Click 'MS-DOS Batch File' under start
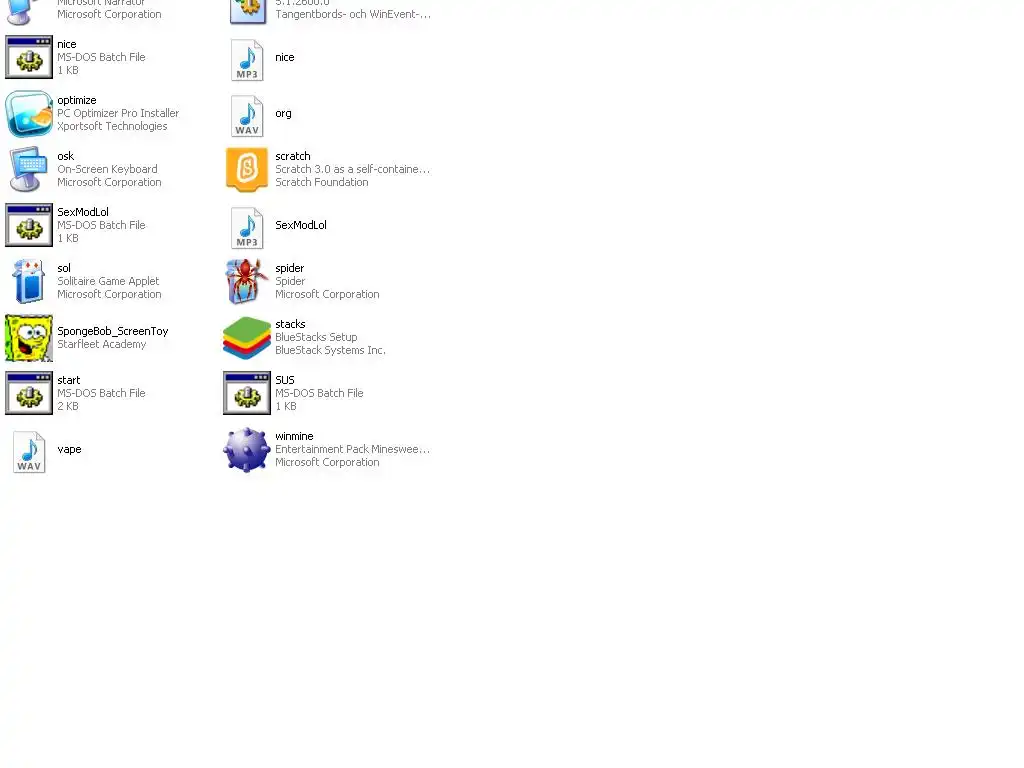 [x=101, y=393]
